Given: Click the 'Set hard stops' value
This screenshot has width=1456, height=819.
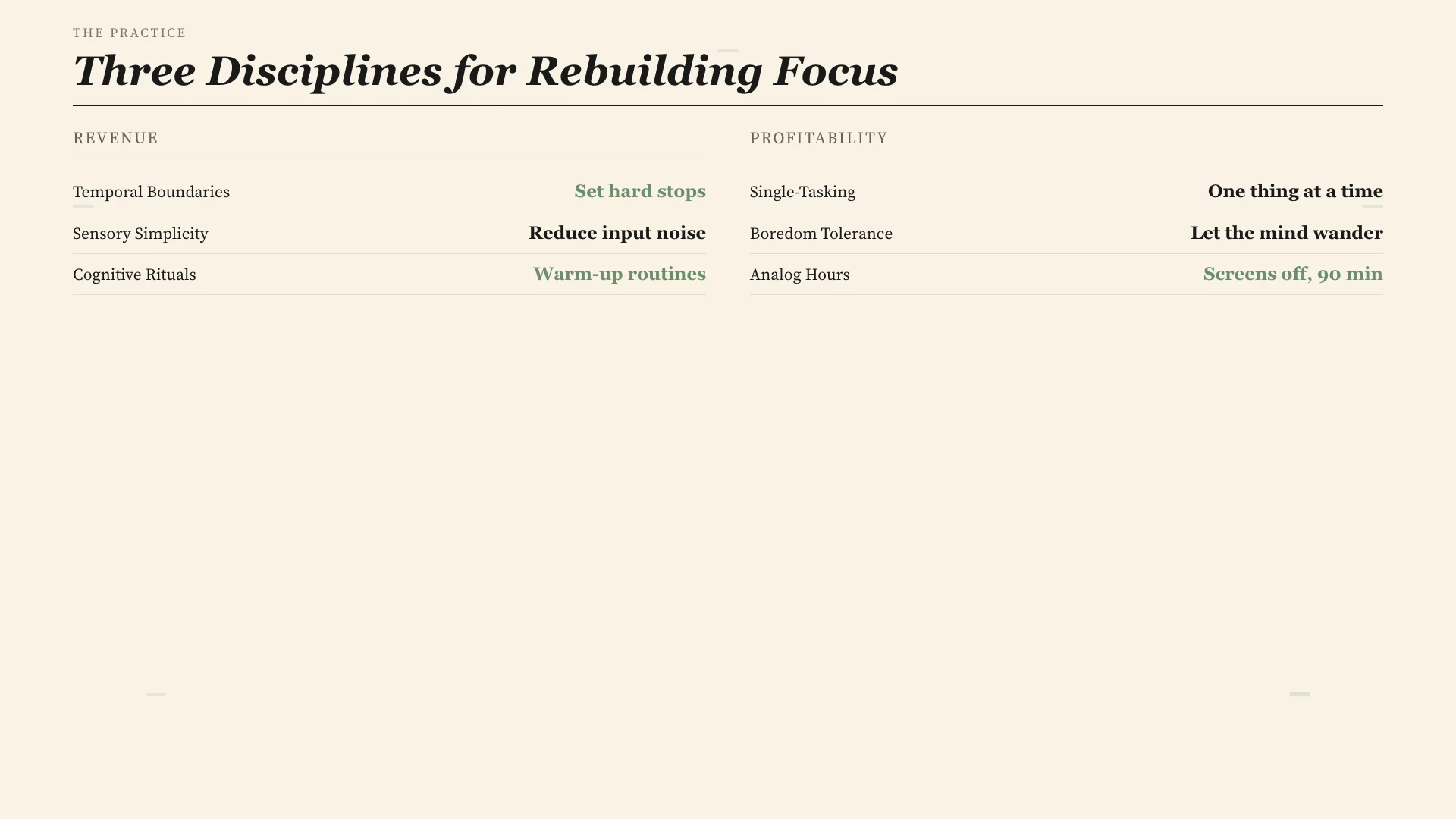Looking at the screenshot, I should tap(640, 191).
